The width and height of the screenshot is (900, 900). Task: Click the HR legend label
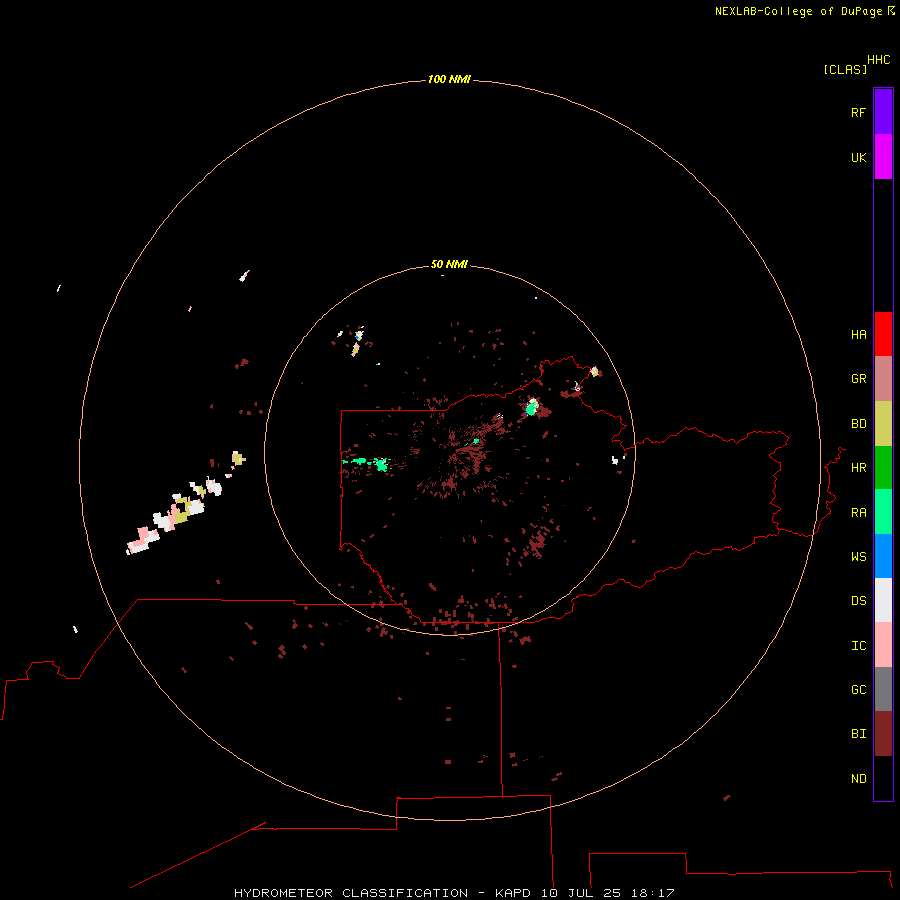tap(858, 468)
